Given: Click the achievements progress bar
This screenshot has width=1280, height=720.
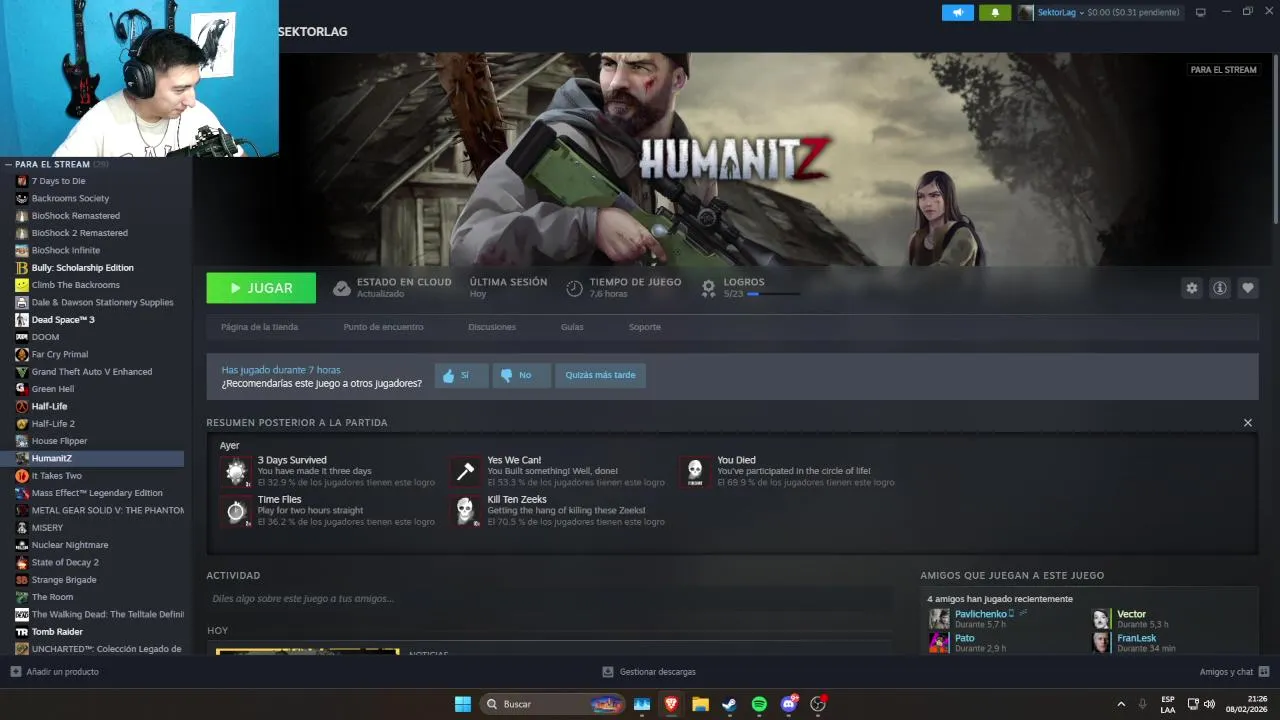Looking at the screenshot, I should 773,294.
